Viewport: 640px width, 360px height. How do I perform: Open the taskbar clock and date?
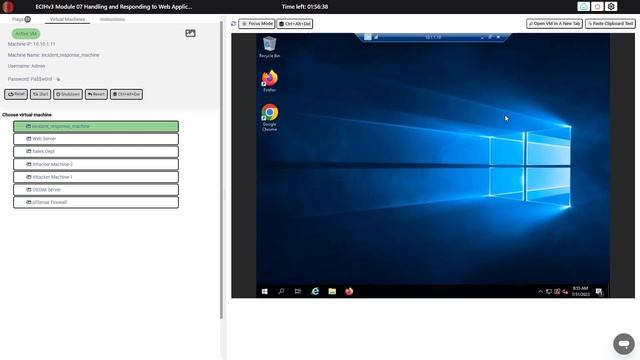point(580,291)
